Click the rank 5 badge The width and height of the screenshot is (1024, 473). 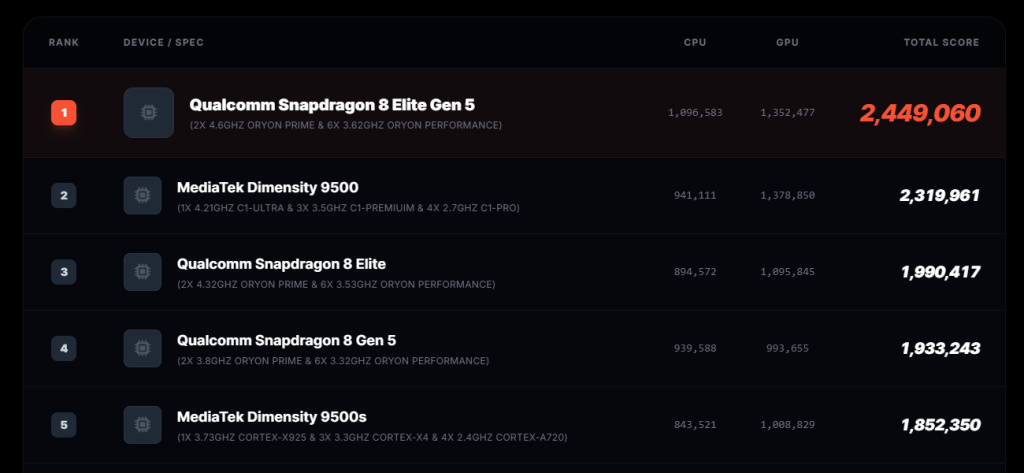pyautogui.click(x=64, y=425)
